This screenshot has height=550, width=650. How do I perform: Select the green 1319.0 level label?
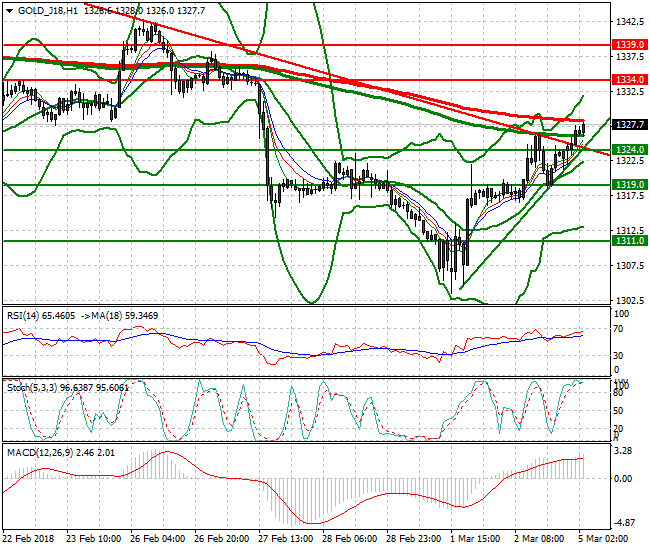coord(630,184)
